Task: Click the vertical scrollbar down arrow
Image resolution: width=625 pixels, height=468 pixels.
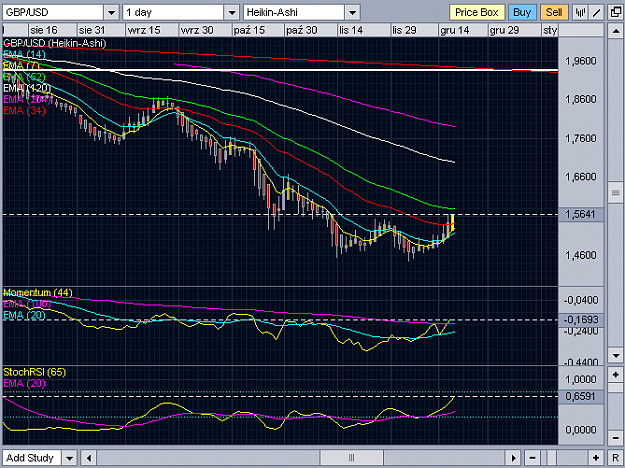Action: pos(615,355)
